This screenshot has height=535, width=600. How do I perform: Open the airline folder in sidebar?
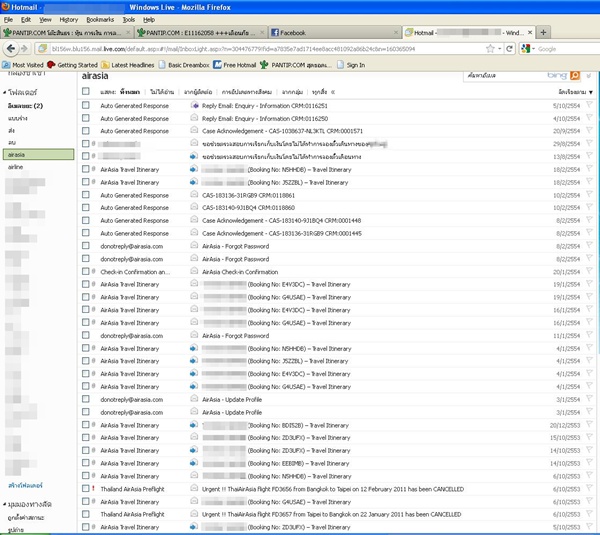pyautogui.click(x=15, y=167)
